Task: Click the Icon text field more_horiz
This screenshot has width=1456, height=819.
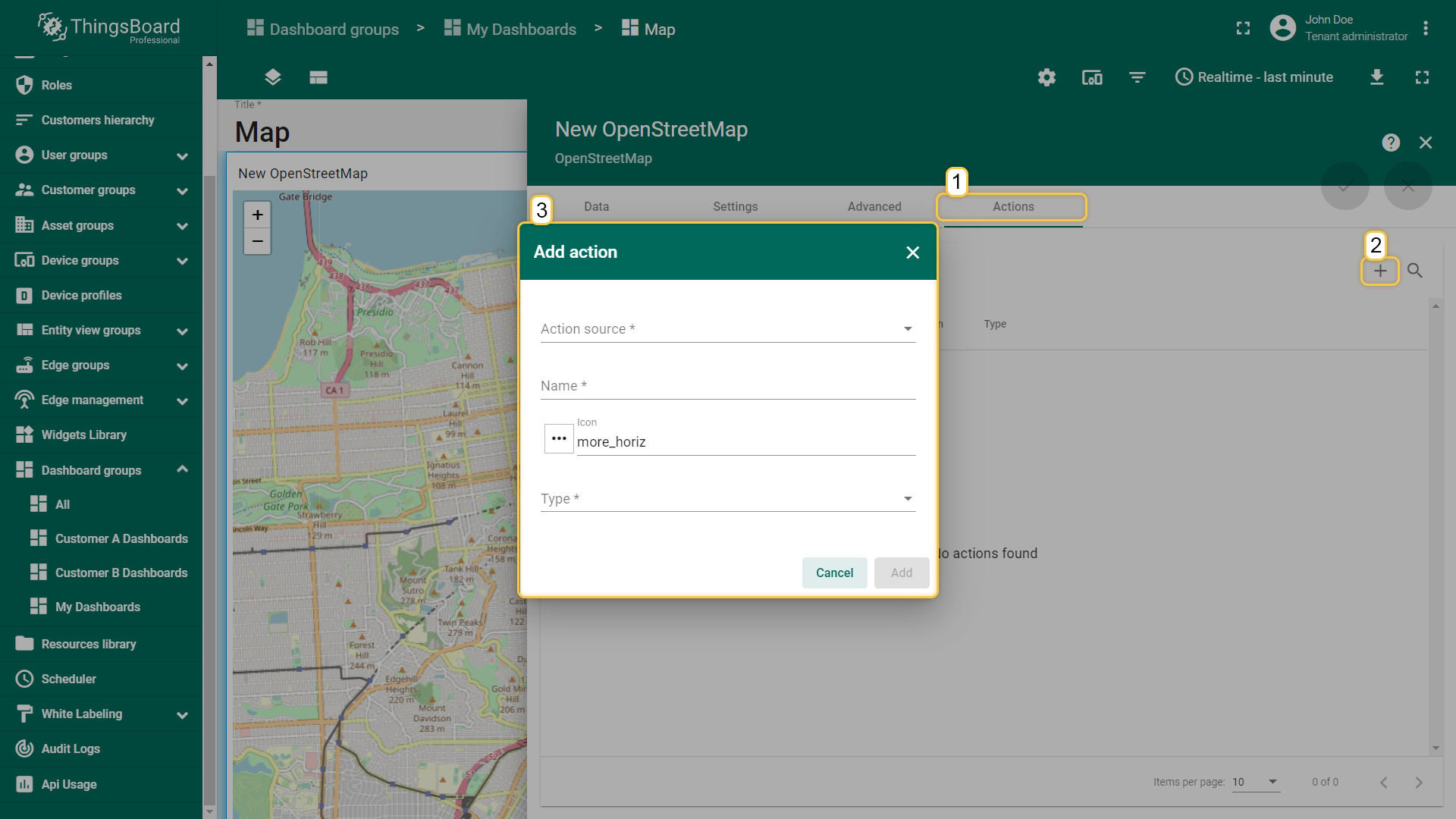Action: [x=745, y=441]
